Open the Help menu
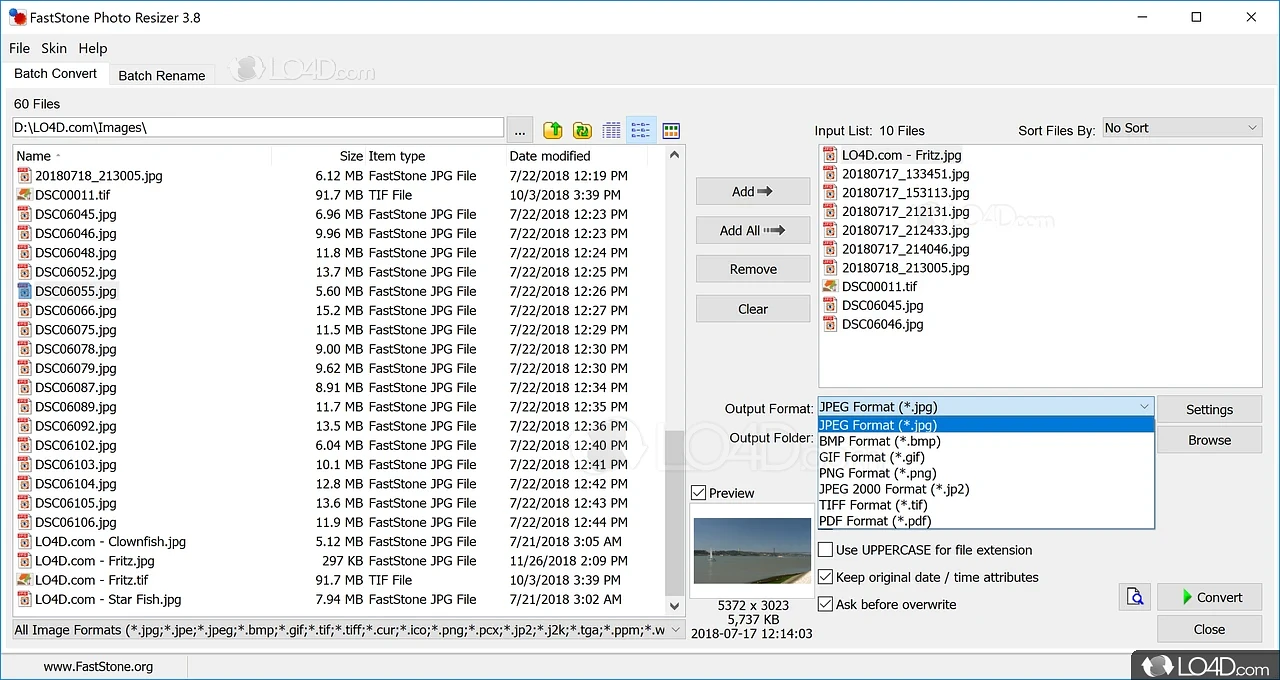 coord(93,48)
